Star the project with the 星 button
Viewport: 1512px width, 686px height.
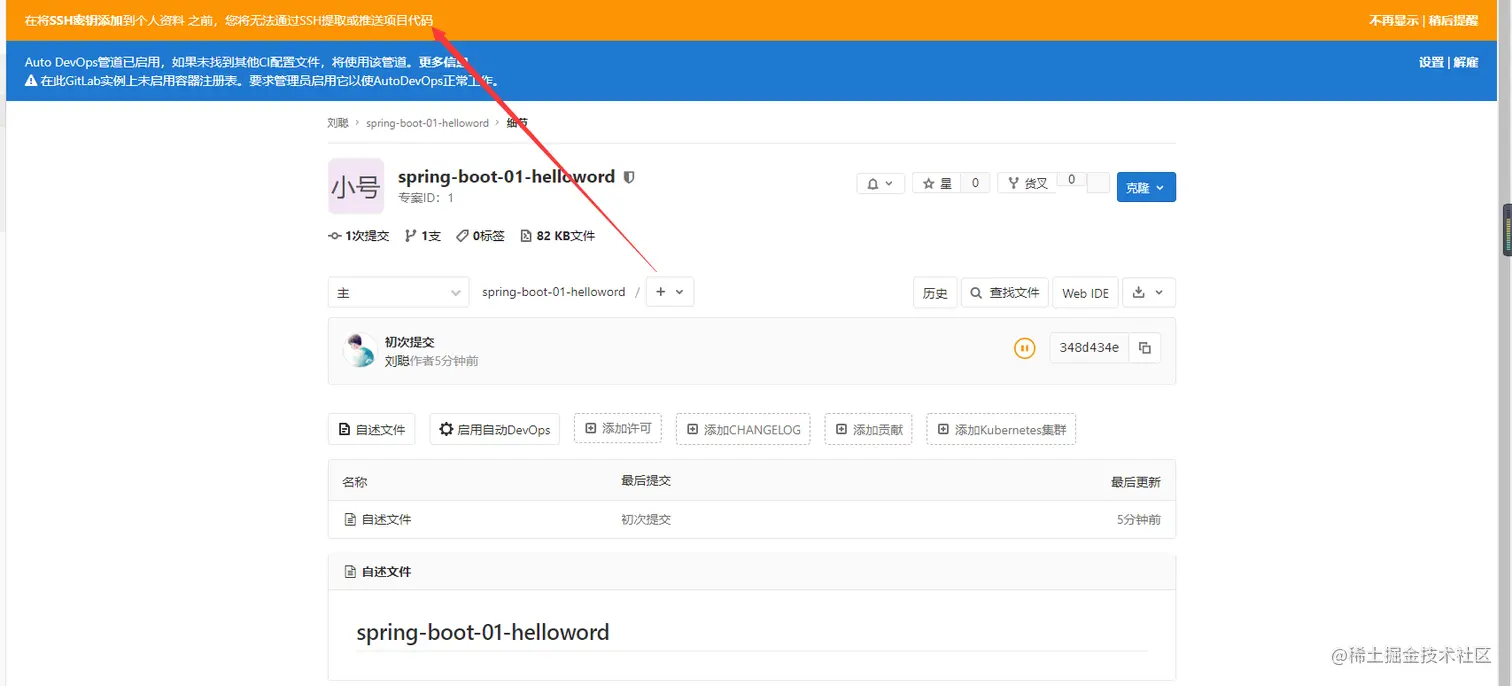pyautogui.click(x=937, y=184)
